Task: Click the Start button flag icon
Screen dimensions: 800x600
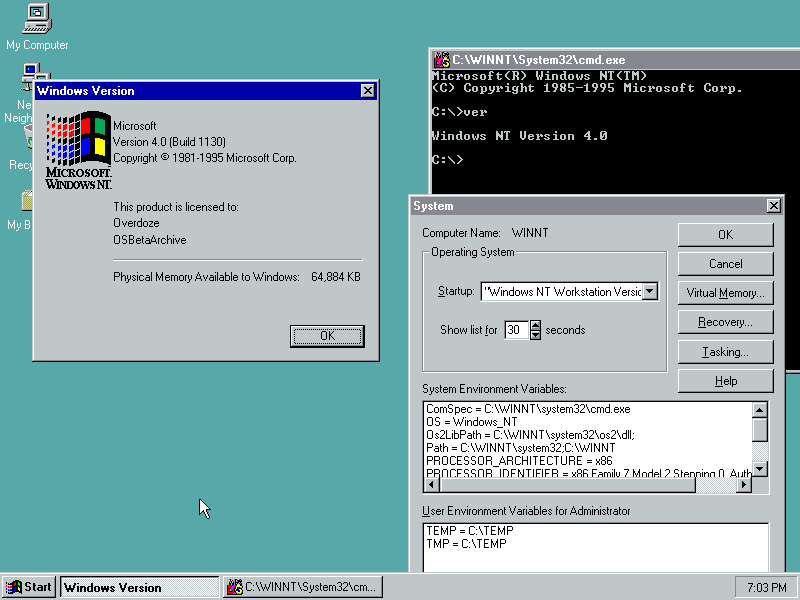Action: click(x=13, y=587)
